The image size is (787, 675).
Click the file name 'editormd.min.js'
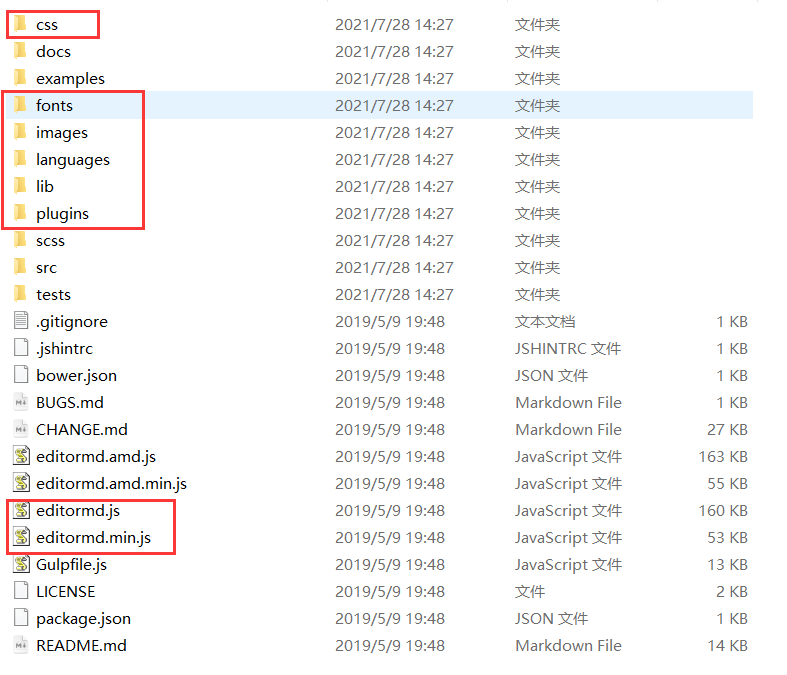click(93, 538)
